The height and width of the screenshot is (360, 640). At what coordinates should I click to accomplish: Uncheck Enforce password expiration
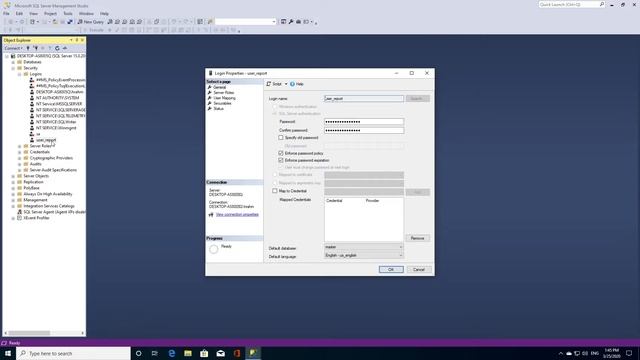coord(281,160)
